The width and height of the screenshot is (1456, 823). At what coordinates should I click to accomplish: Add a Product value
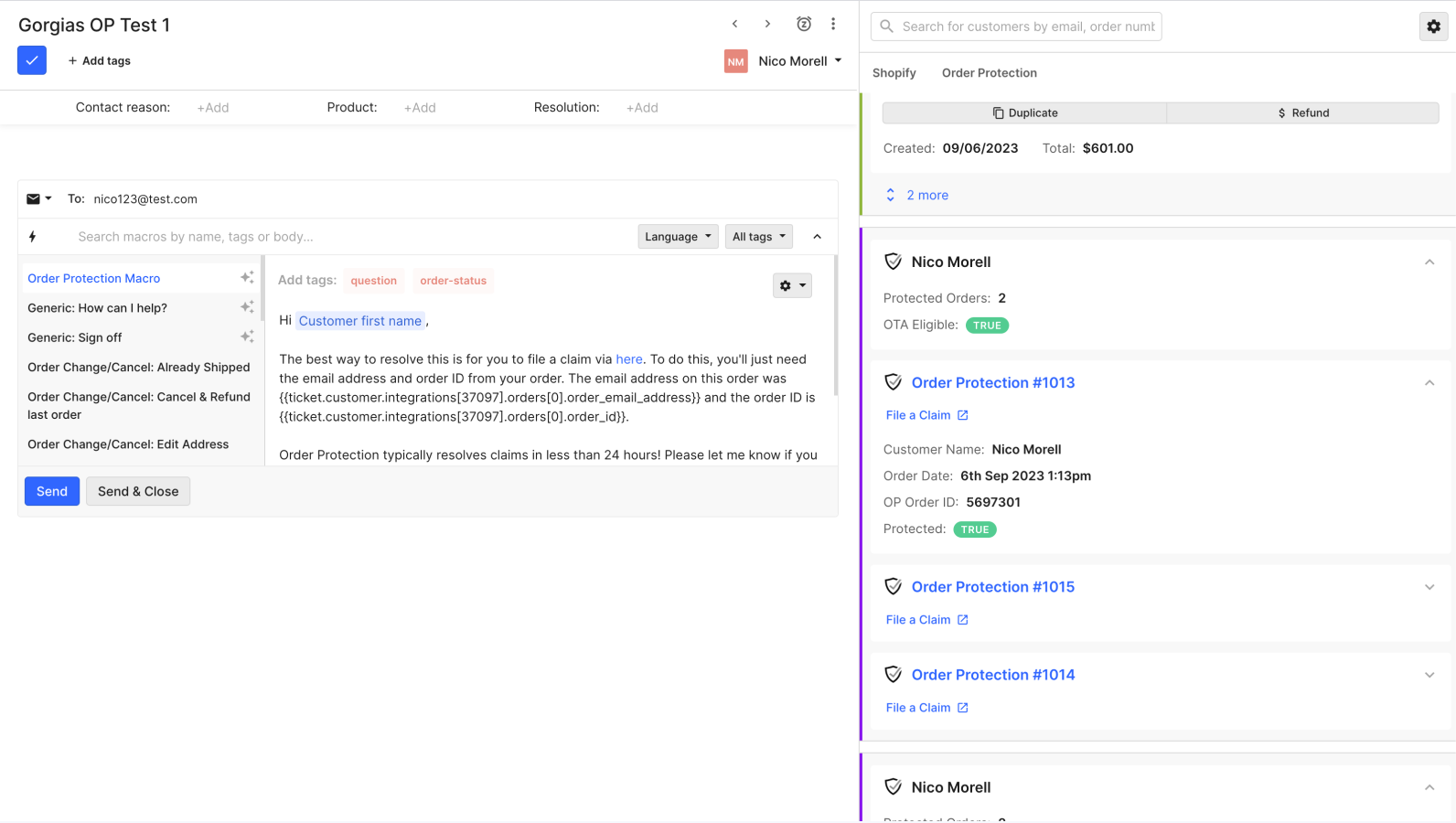click(420, 108)
